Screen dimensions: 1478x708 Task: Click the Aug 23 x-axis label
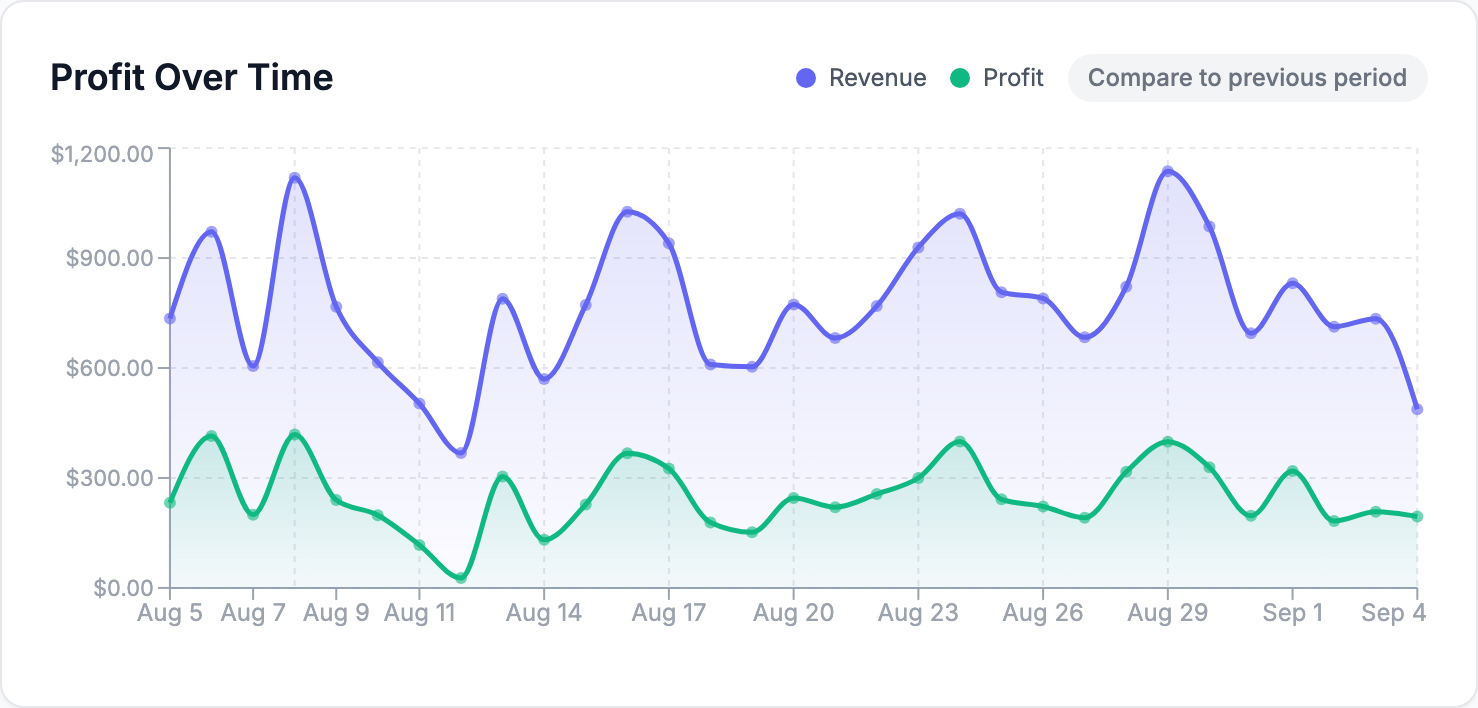(918, 613)
